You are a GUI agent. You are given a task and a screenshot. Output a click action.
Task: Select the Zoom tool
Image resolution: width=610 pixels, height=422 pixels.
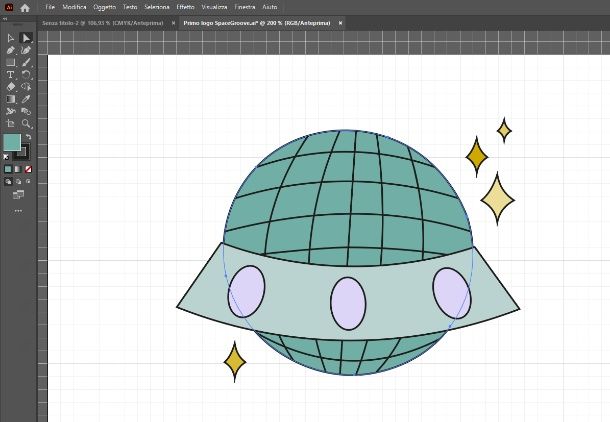tap(26, 124)
